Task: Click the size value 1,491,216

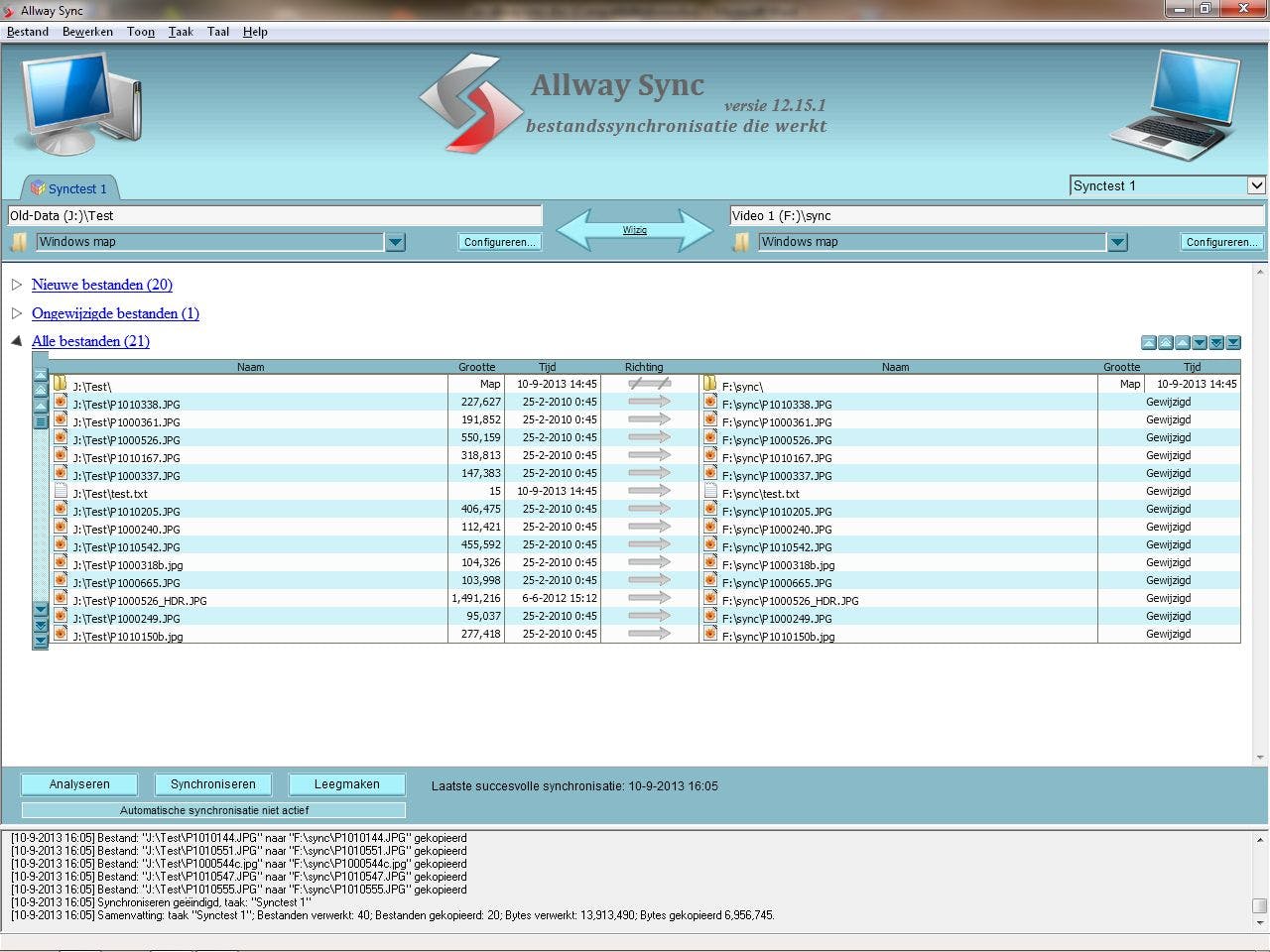Action: [x=476, y=598]
